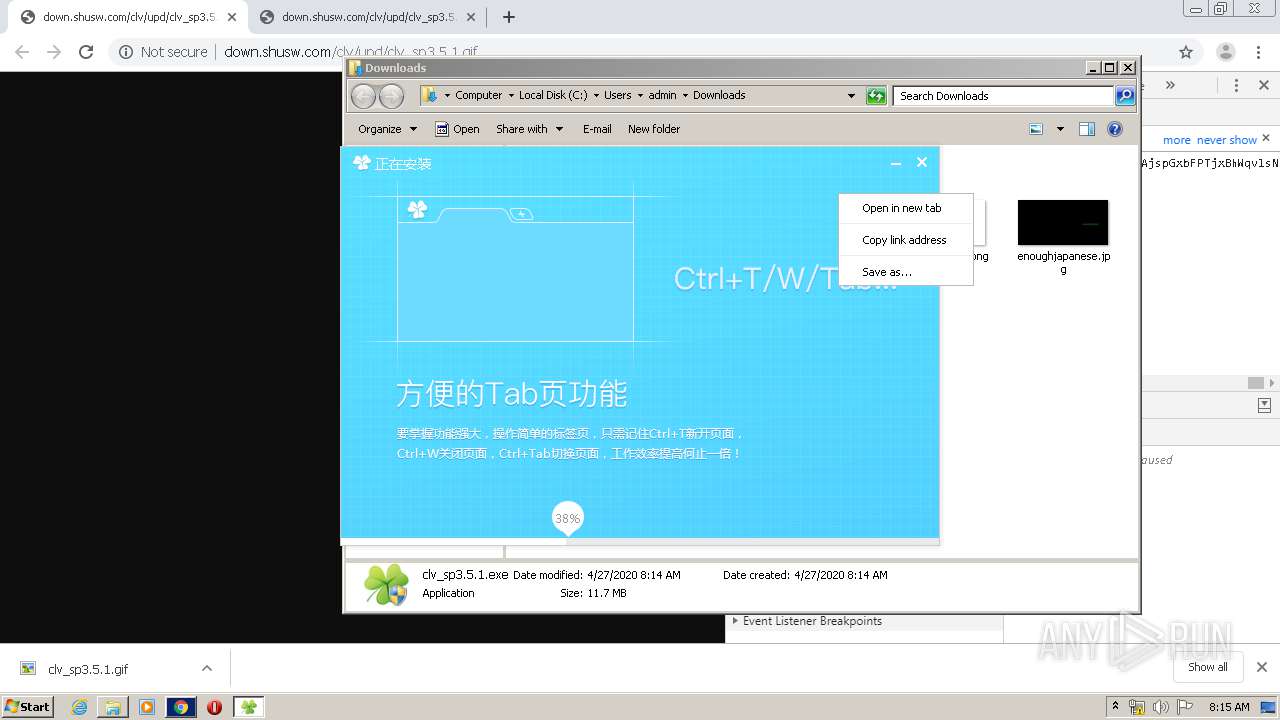1280x720 pixels.
Task: Switch to the first down.shusw.com tab
Action: (128, 17)
